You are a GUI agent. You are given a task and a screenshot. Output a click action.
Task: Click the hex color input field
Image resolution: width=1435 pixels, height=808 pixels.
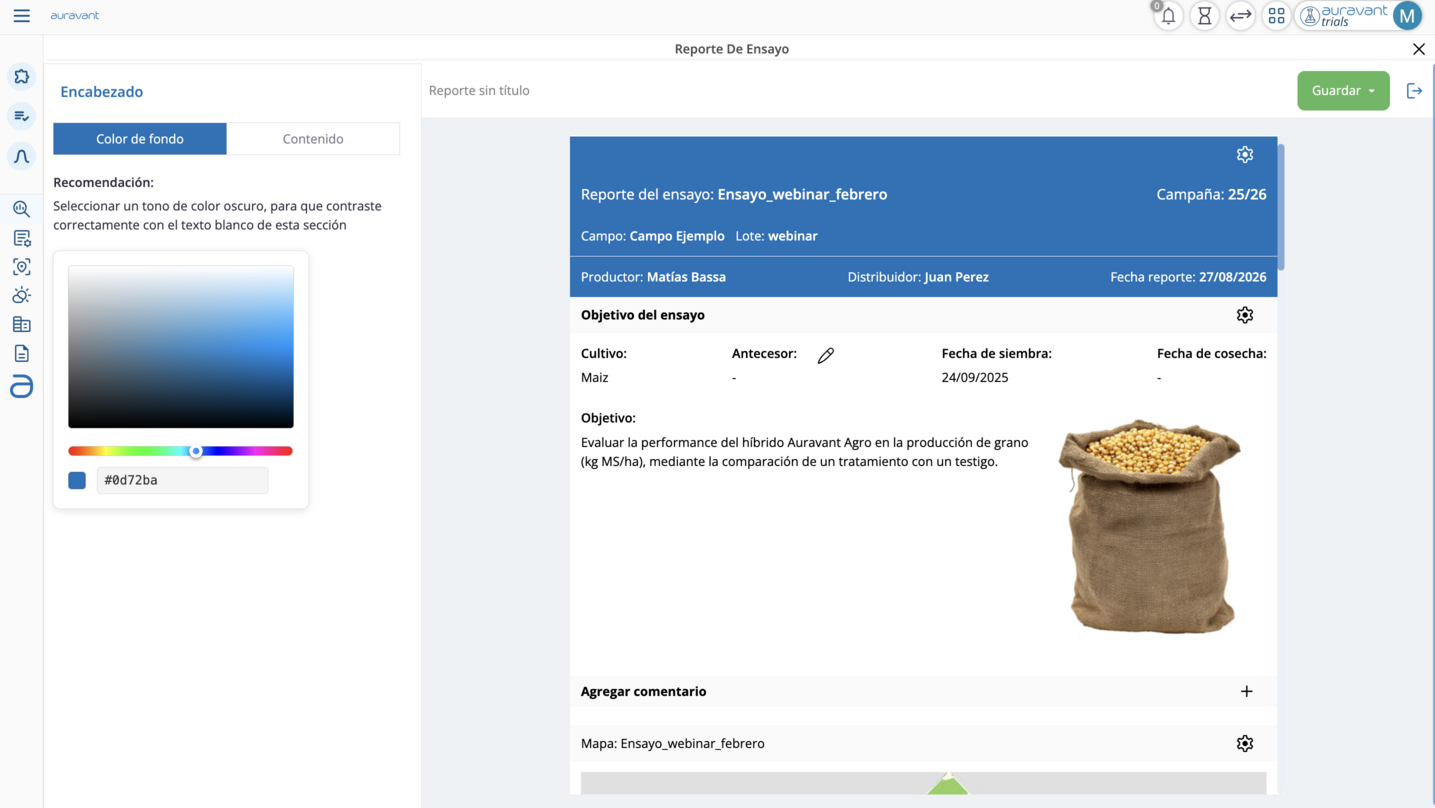tap(182, 480)
